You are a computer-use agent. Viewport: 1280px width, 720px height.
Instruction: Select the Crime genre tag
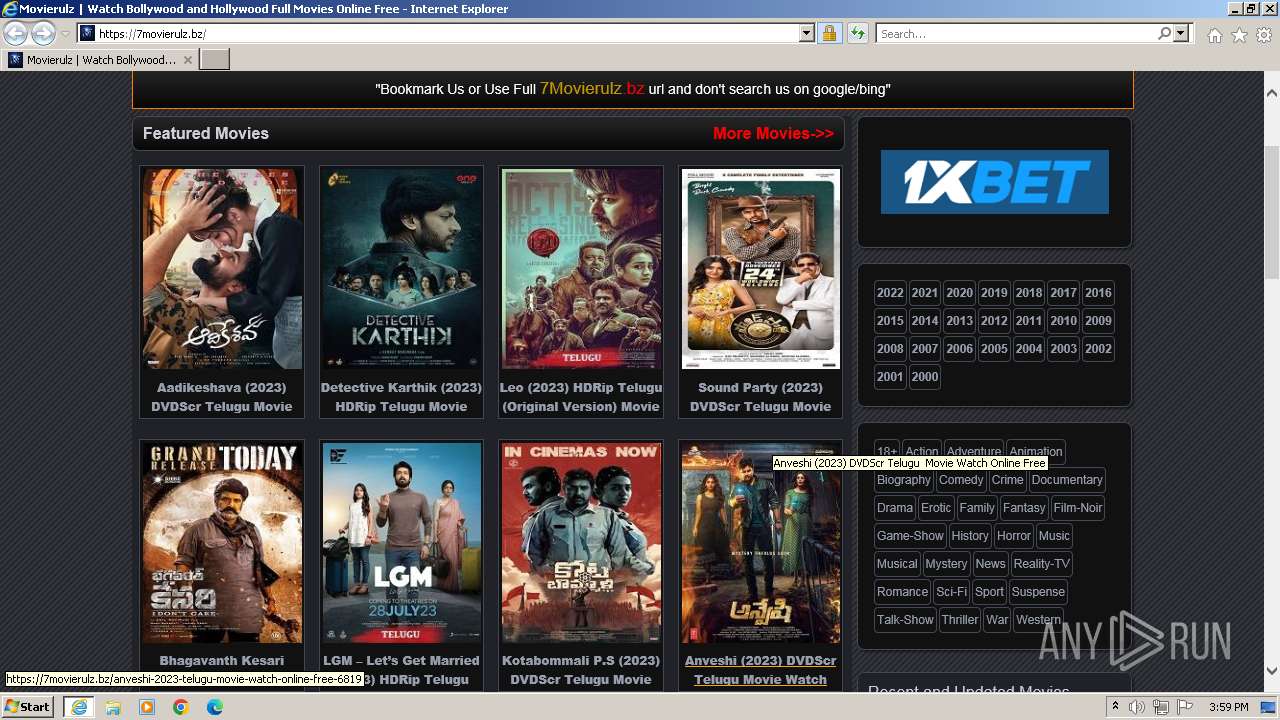(x=1007, y=480)
